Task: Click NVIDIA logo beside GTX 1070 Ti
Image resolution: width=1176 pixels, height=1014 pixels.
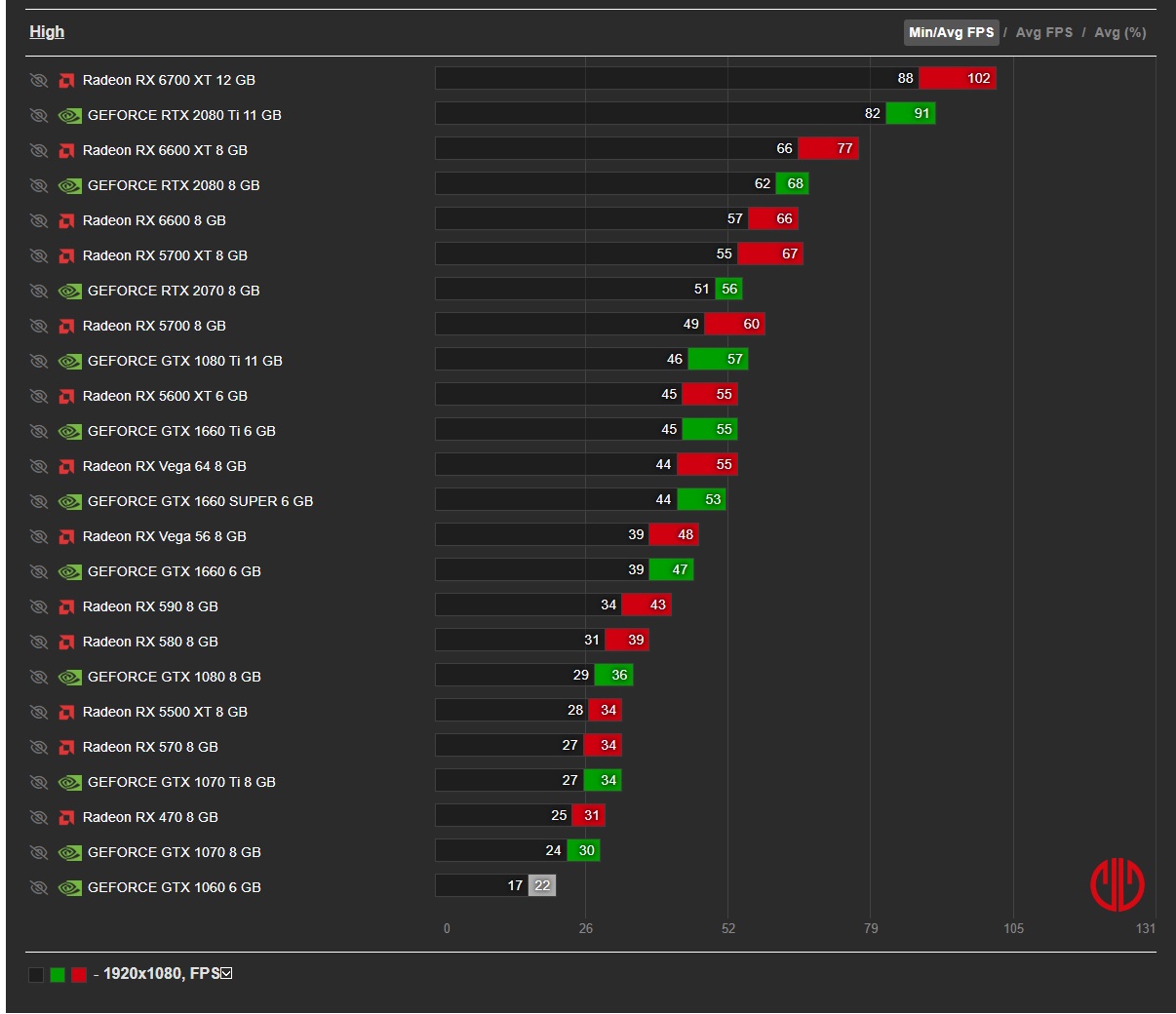Action: [x=69, y=782]
